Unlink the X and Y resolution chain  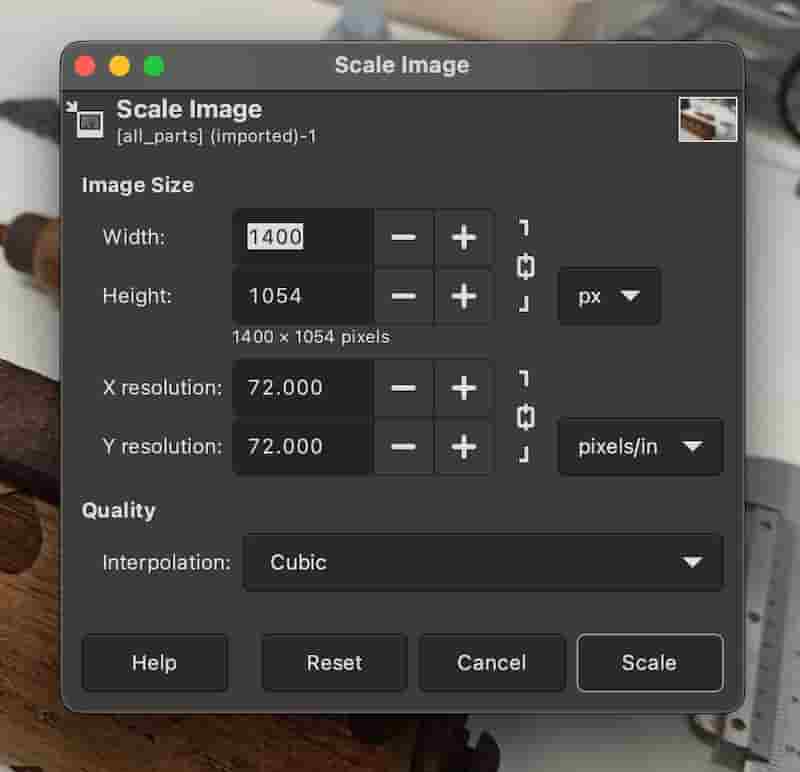(522, 417)
